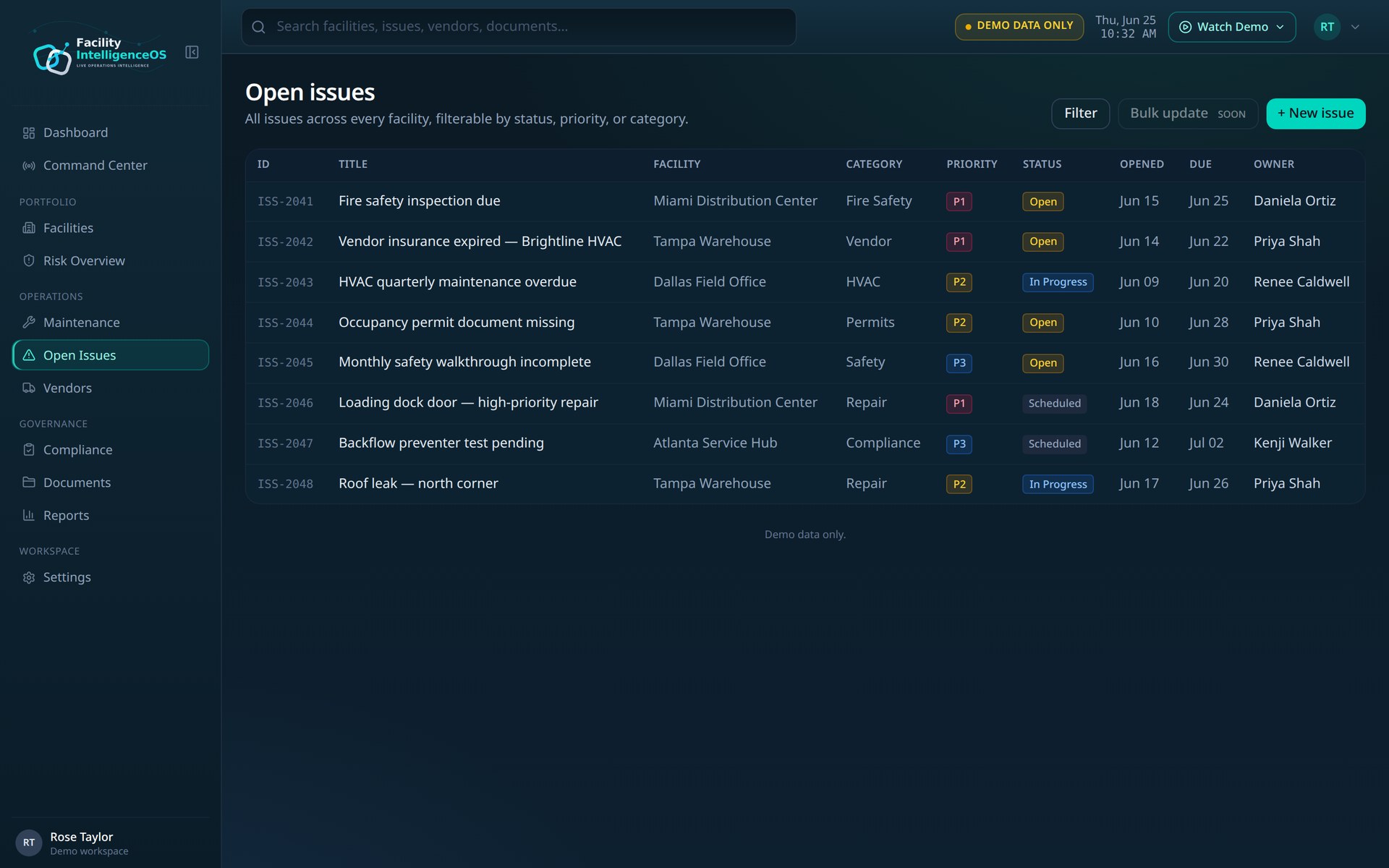Click the Scheduled status for ISS-2046
1389x868 pixels.
pos(1054,404)
